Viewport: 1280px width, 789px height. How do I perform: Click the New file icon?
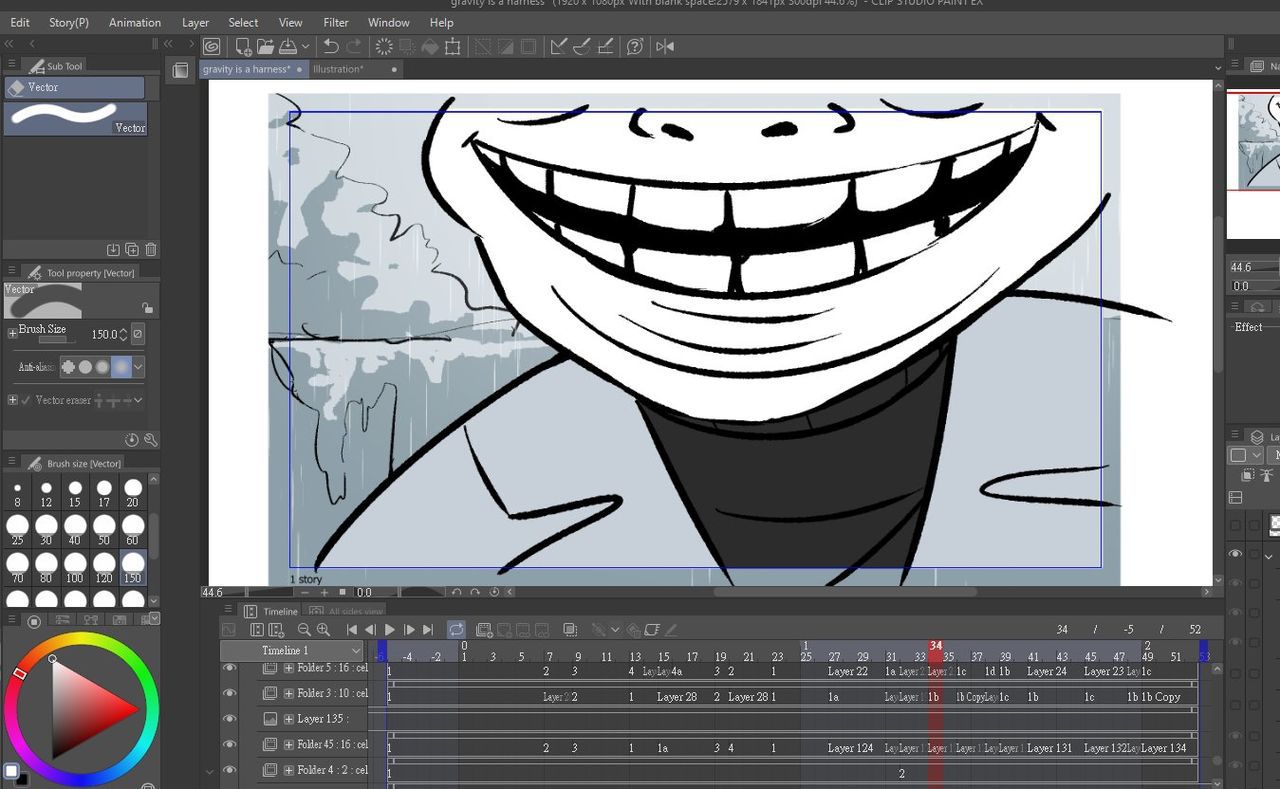tap(243, 46)
